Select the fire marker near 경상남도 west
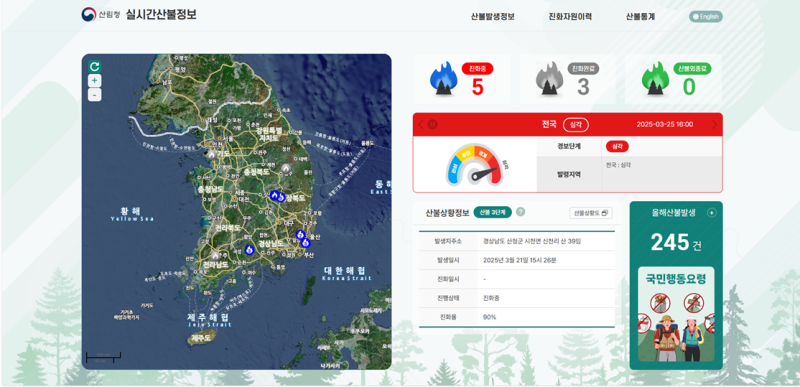The image size is (800, 387). pyautogui.click(x=249, y=249)
